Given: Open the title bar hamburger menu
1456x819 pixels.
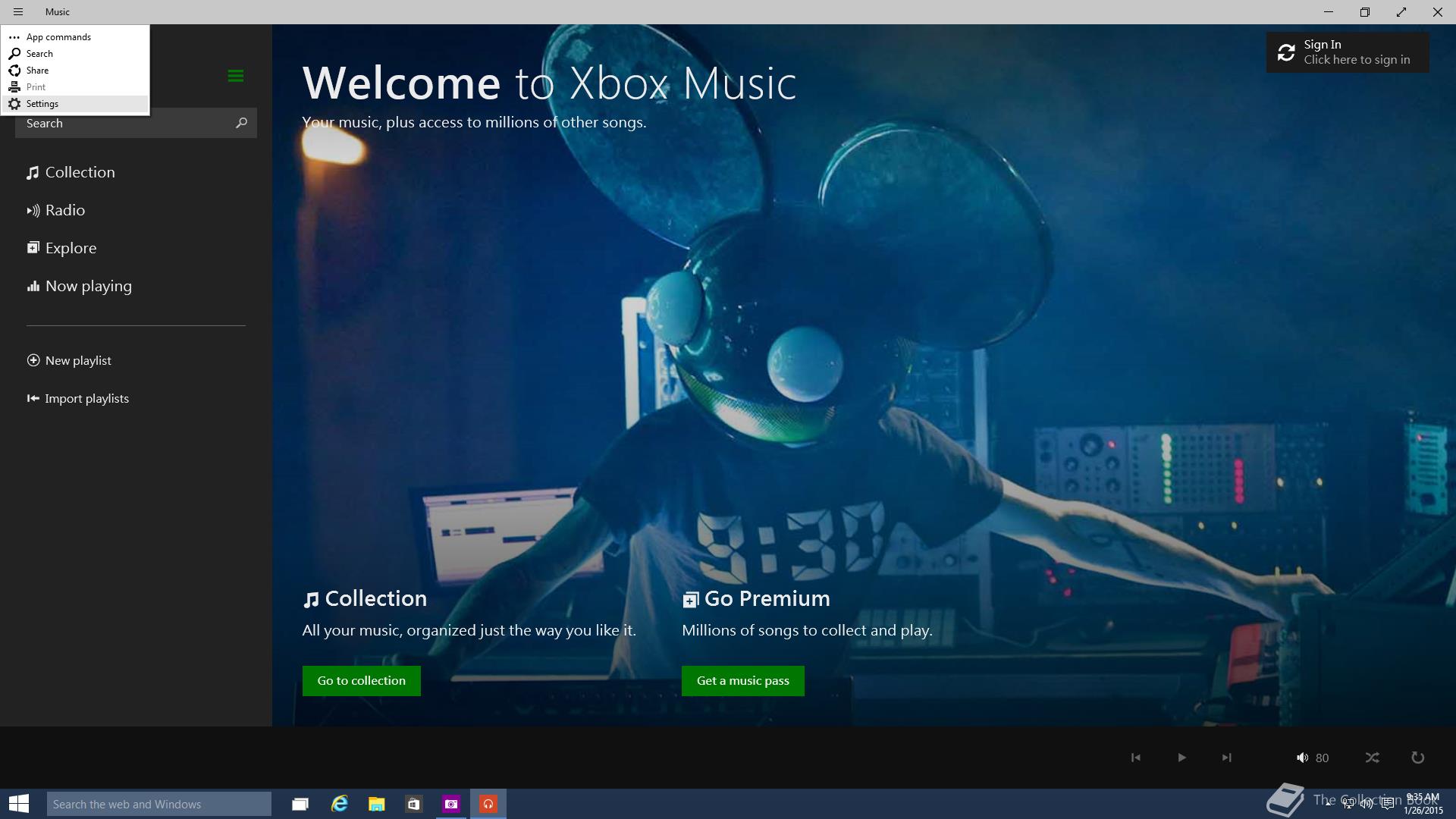Looking at the screenshot, I should point(18,12).
